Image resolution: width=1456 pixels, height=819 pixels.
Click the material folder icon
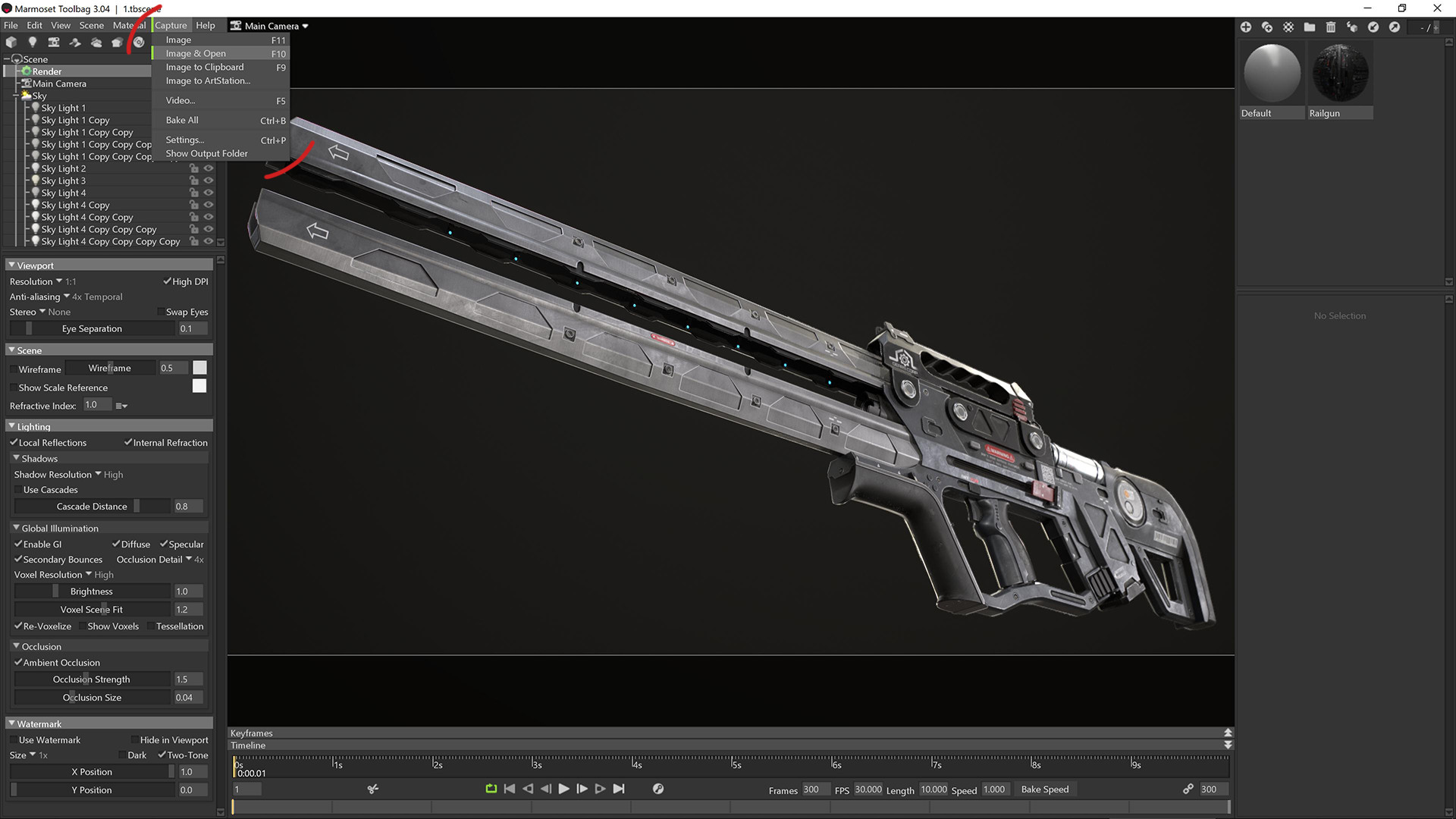[x=1310, y=27]
